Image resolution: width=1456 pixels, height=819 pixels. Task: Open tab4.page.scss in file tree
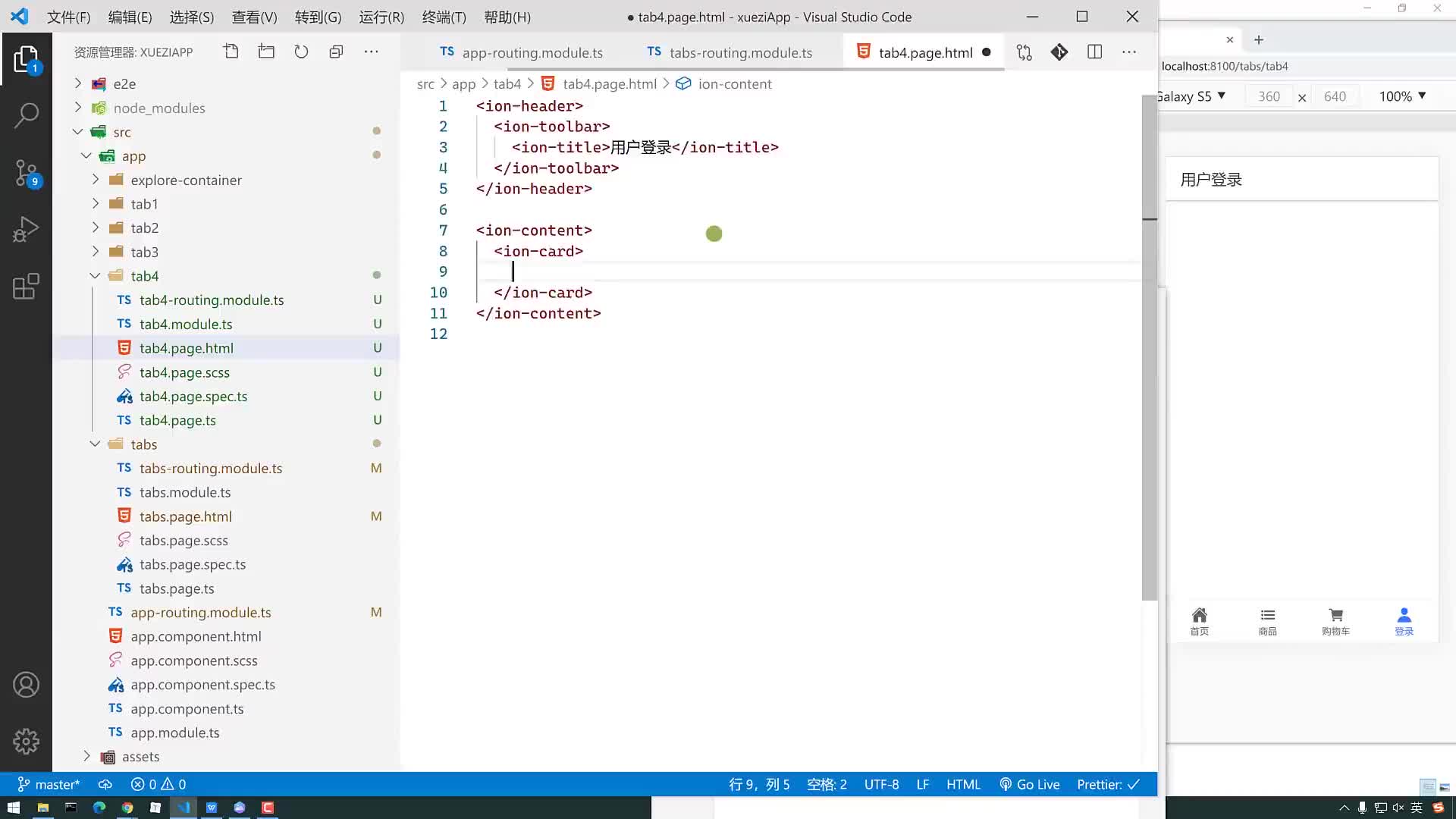(184, 372)
